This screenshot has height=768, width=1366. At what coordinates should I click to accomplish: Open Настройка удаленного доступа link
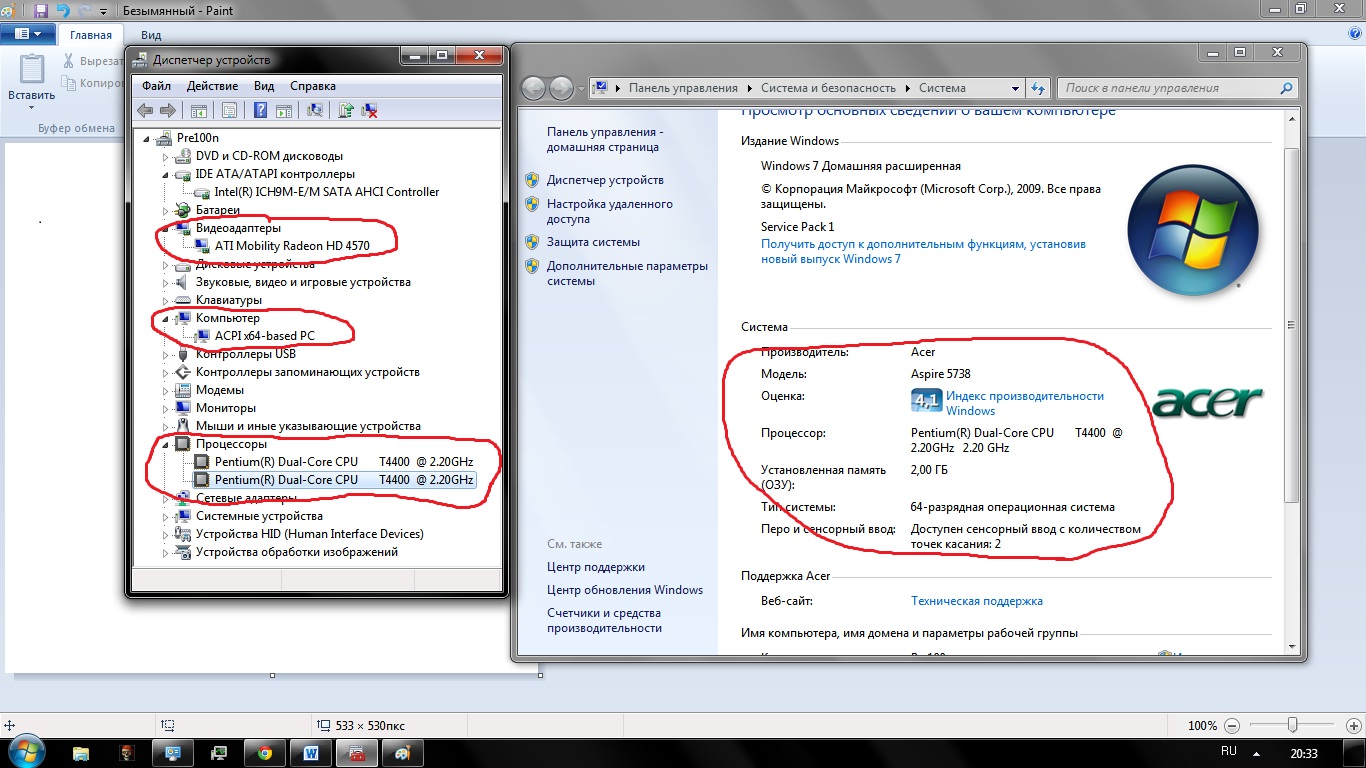pyautogui.click(x=610, y=211)
